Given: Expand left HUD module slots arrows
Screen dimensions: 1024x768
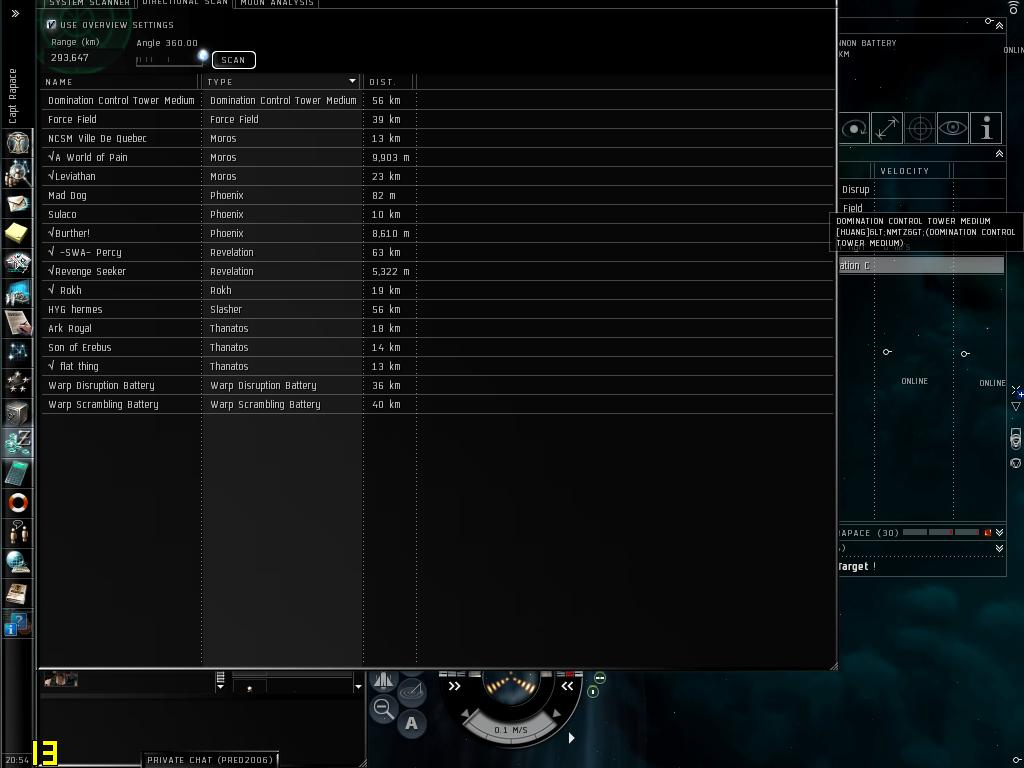Looking at the screenshot, I should click(455, 686).
